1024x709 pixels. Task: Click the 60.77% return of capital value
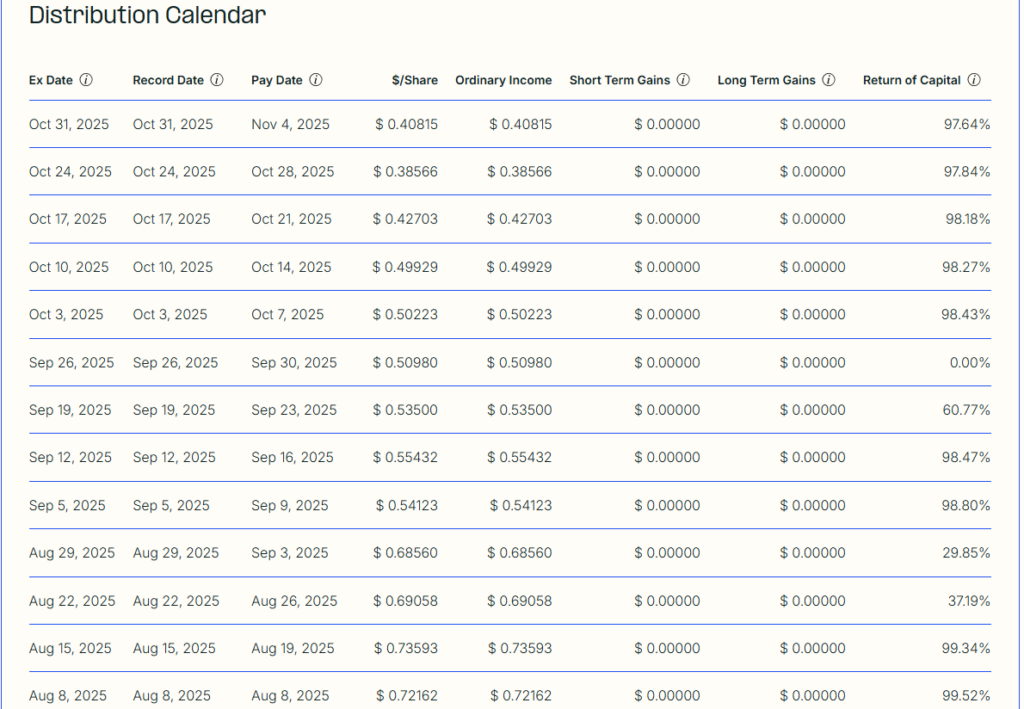coord(966,410)
